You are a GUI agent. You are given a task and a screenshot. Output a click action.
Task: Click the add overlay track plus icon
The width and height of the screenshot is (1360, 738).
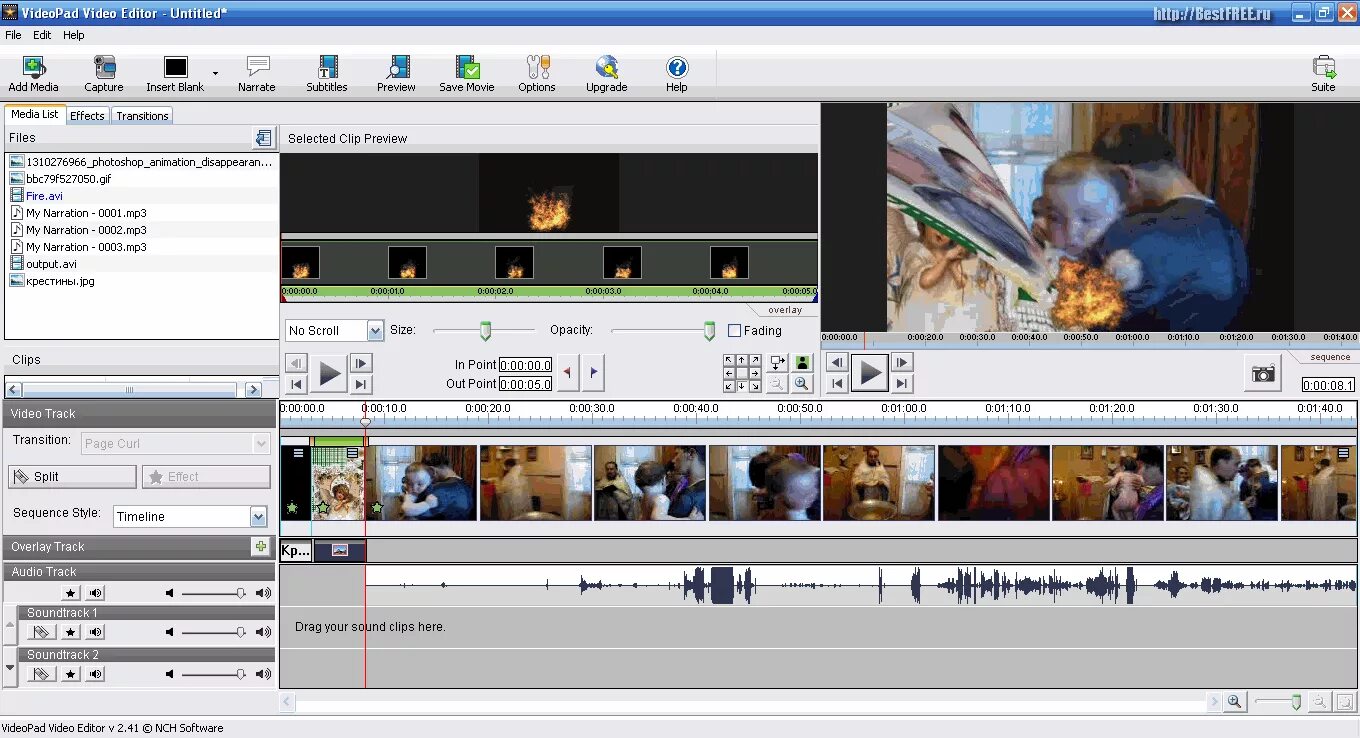[261, 546]
